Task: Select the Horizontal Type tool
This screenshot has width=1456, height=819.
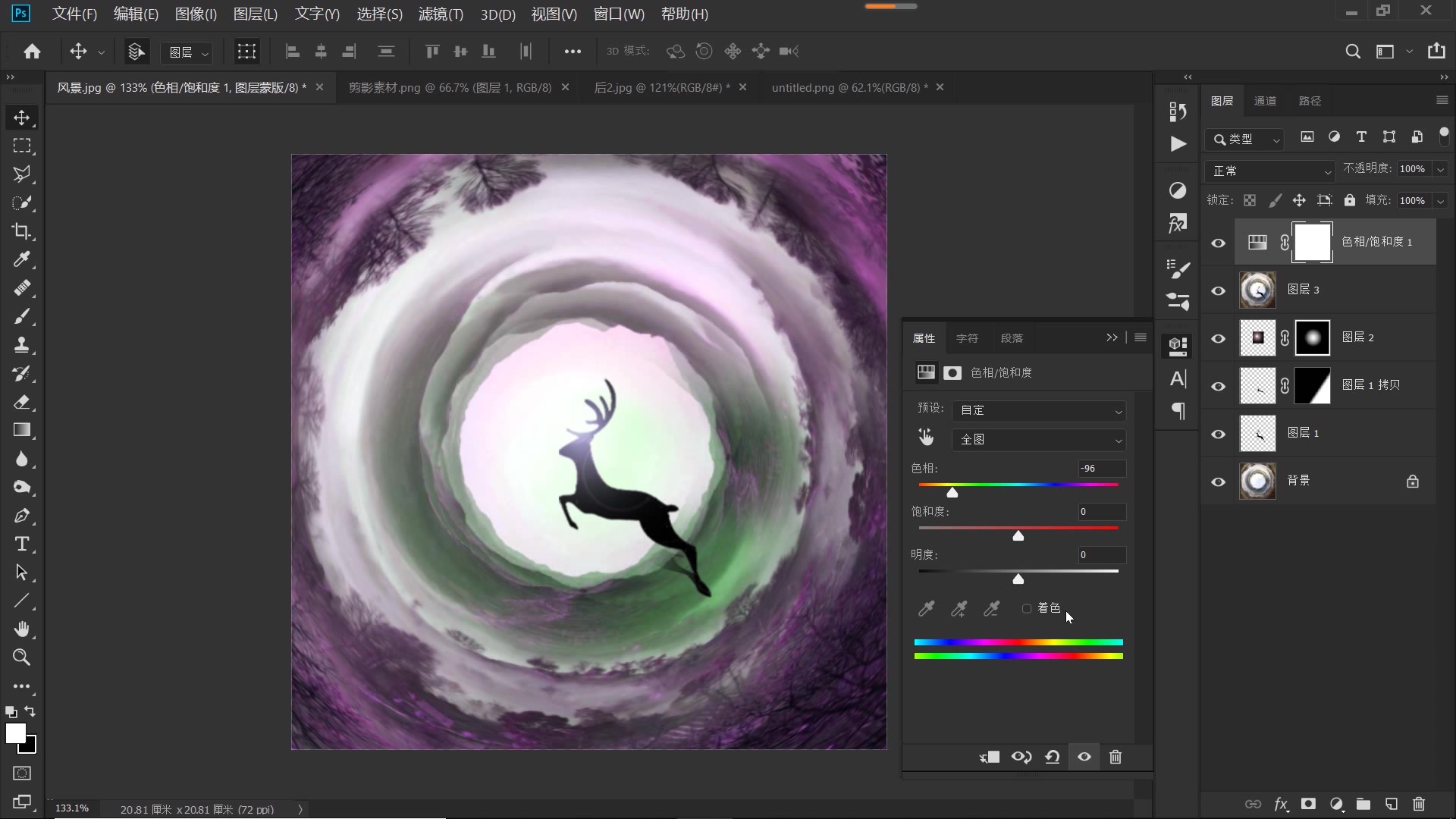Action: (x=21, y=544)
